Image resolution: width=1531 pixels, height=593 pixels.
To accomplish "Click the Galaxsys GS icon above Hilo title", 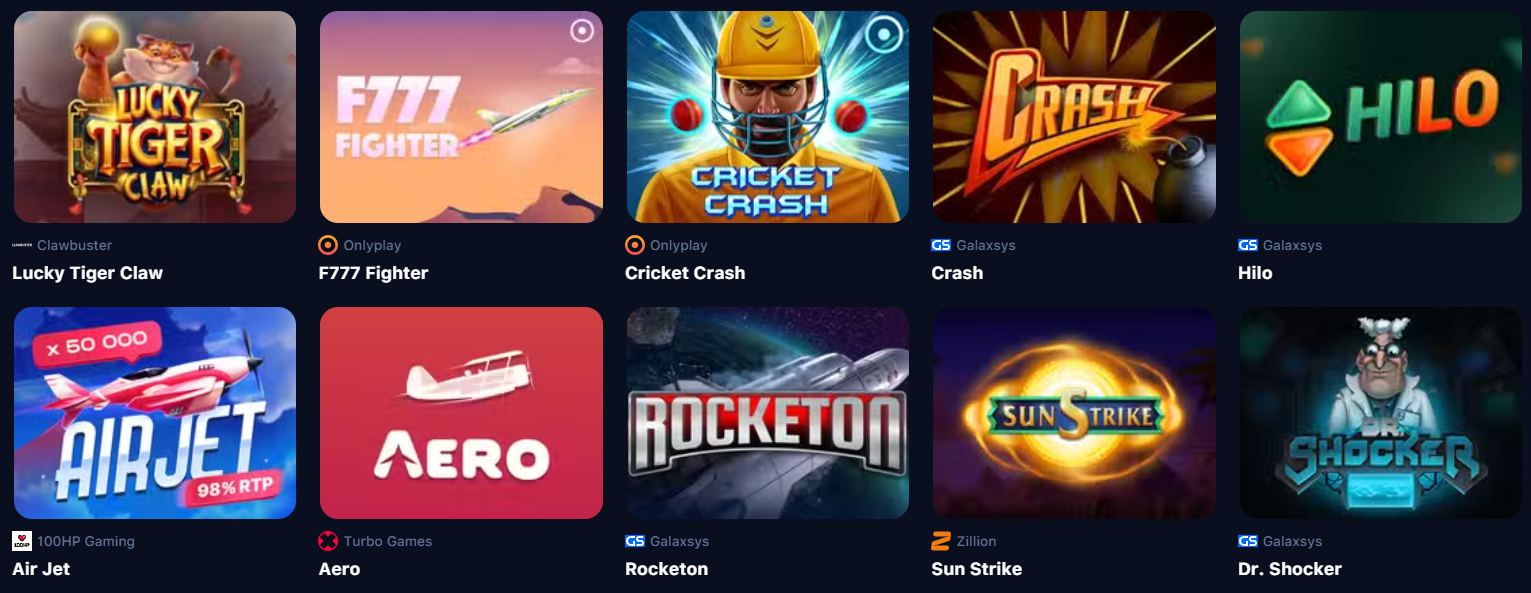I will pos(1248,245).
